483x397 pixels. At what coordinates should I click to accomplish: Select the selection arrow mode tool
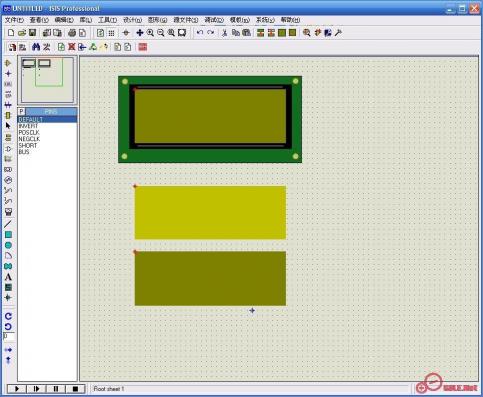(8, 126)
